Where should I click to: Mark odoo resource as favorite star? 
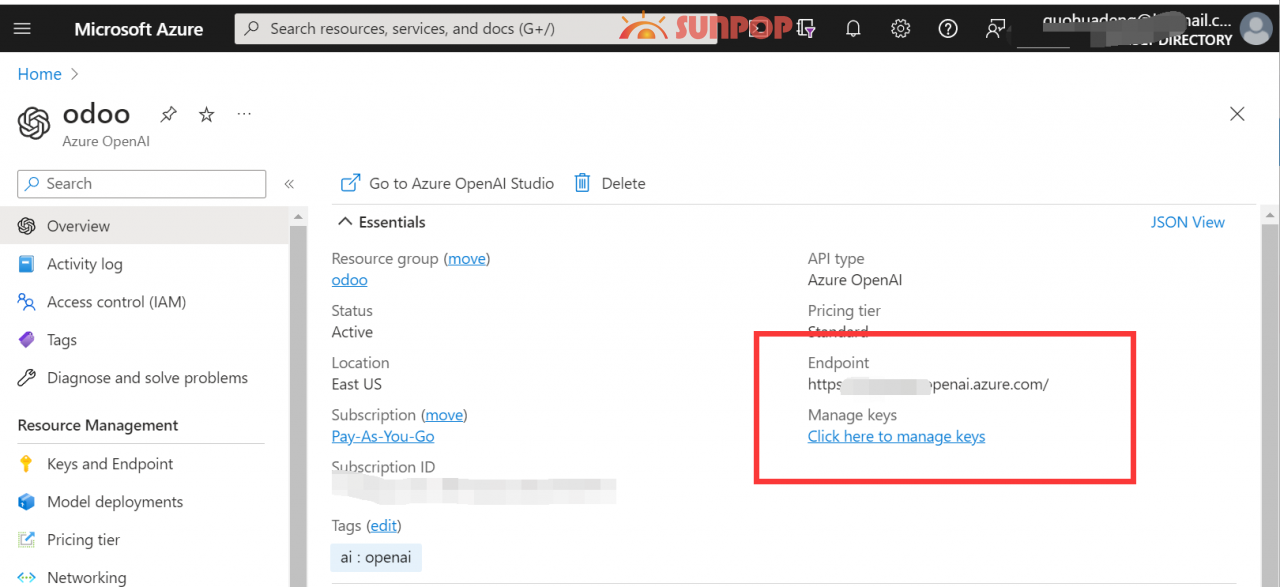(206, 115)
